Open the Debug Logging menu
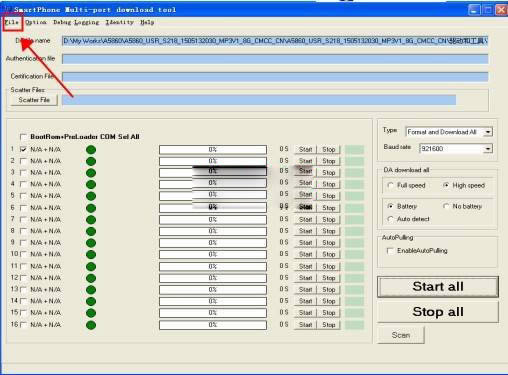This screenshot has width=508, height=375. coord(76,22)
